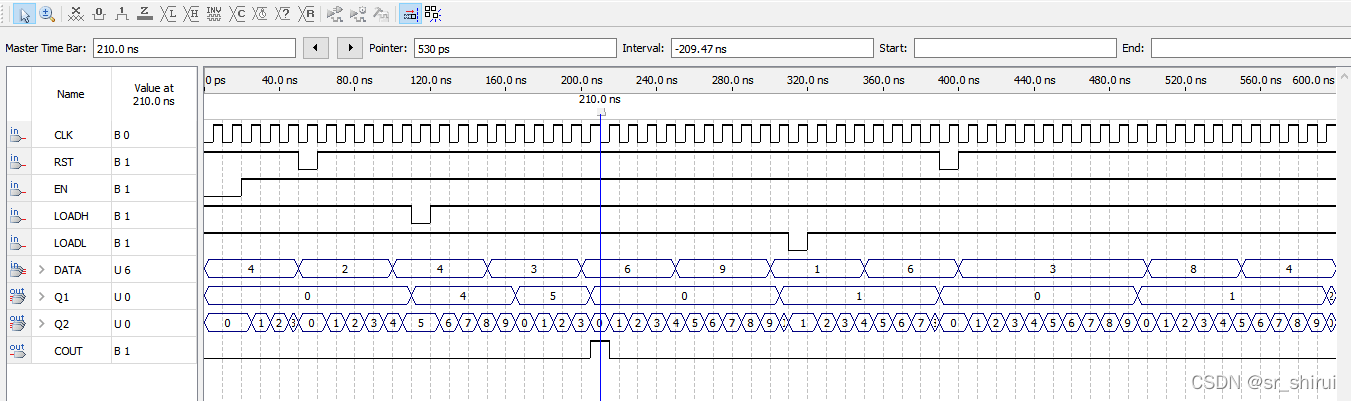Click the DATA input bus icon
The height and width of the screenshot is (401, 1351).
(x=17, y=269)
